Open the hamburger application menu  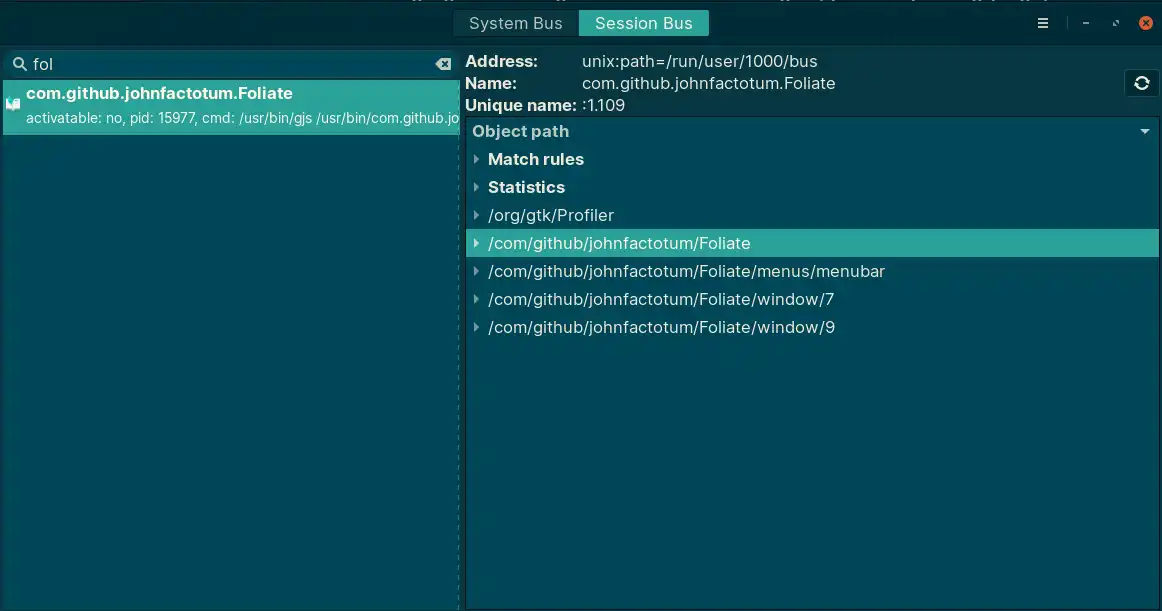pos(1043,23)
